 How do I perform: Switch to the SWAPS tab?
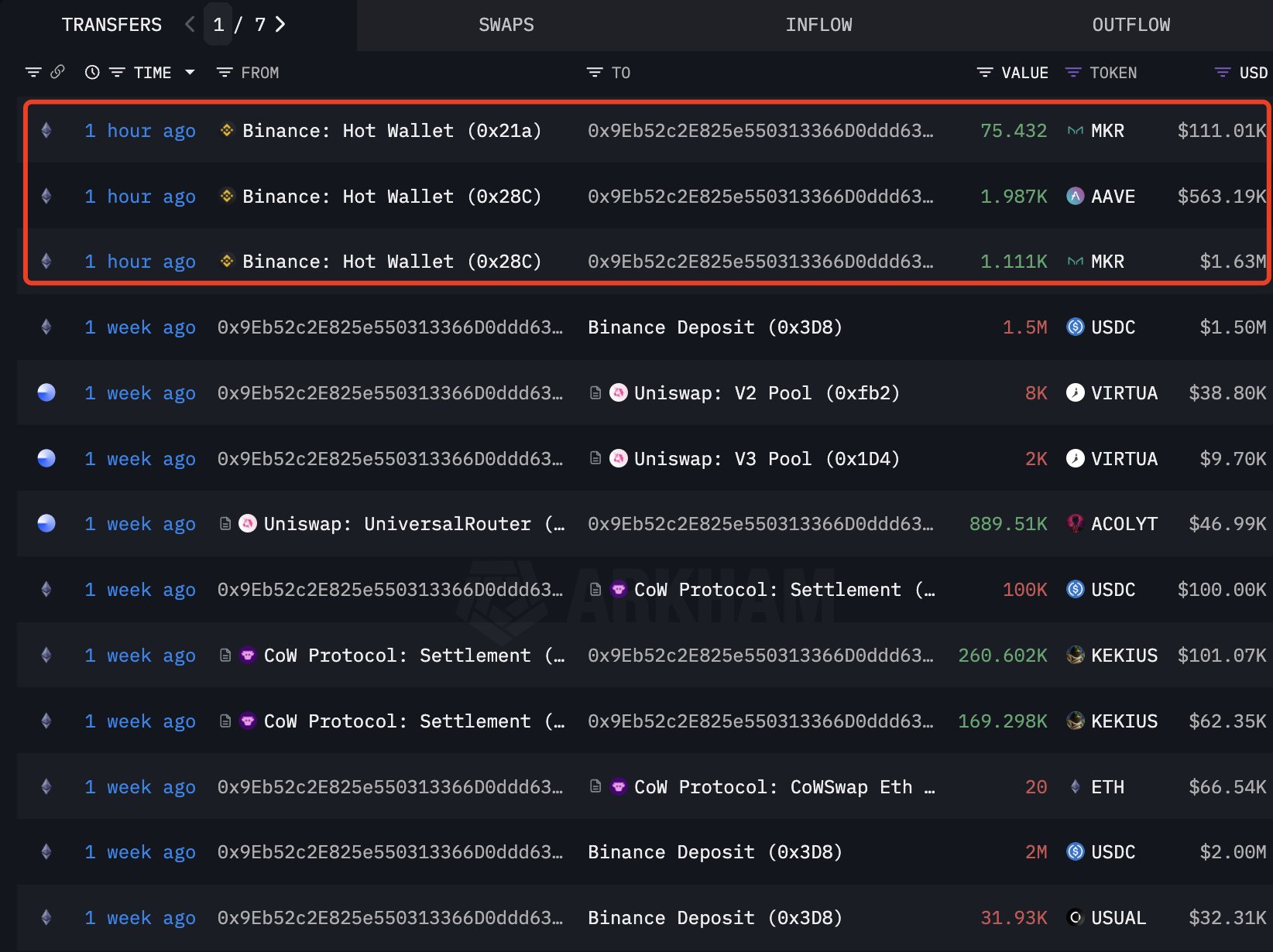(506, 25)
